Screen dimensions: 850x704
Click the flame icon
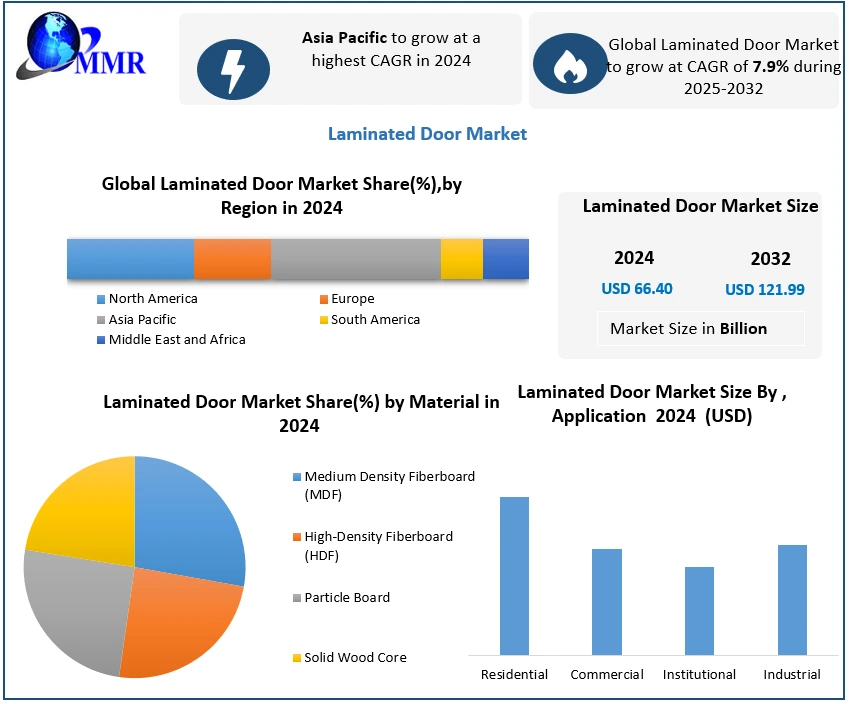coord(568,65)
